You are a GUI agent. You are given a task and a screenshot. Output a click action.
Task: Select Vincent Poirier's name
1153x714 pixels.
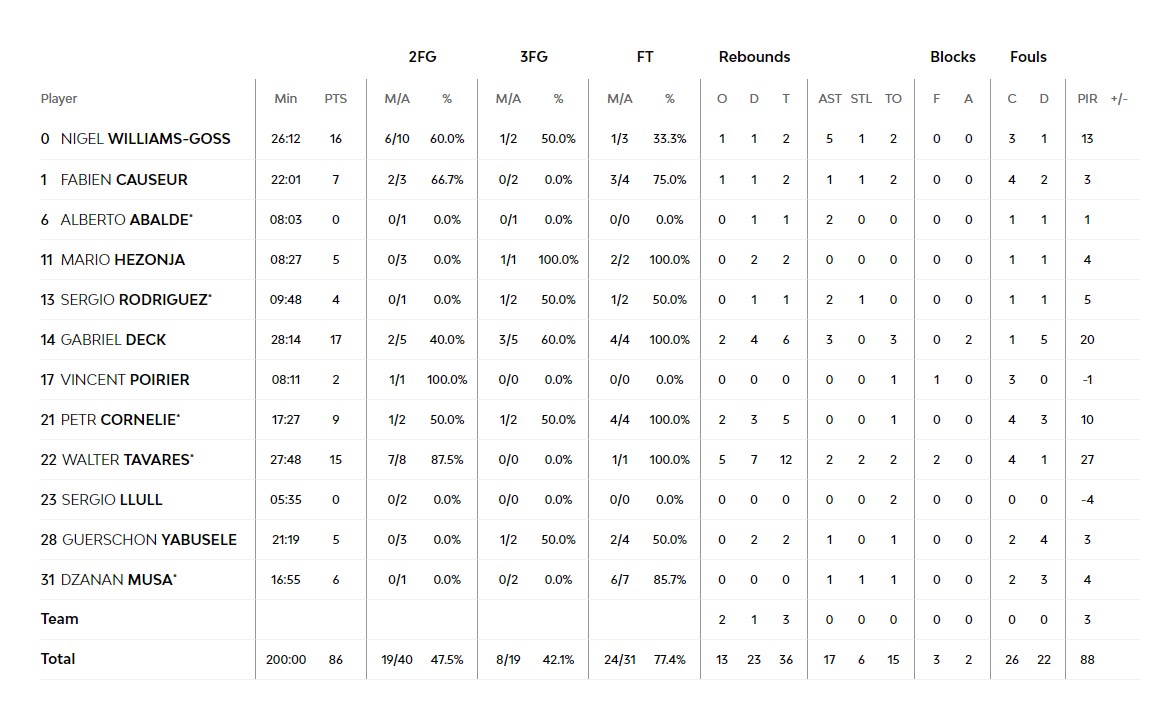click(124, 380)
